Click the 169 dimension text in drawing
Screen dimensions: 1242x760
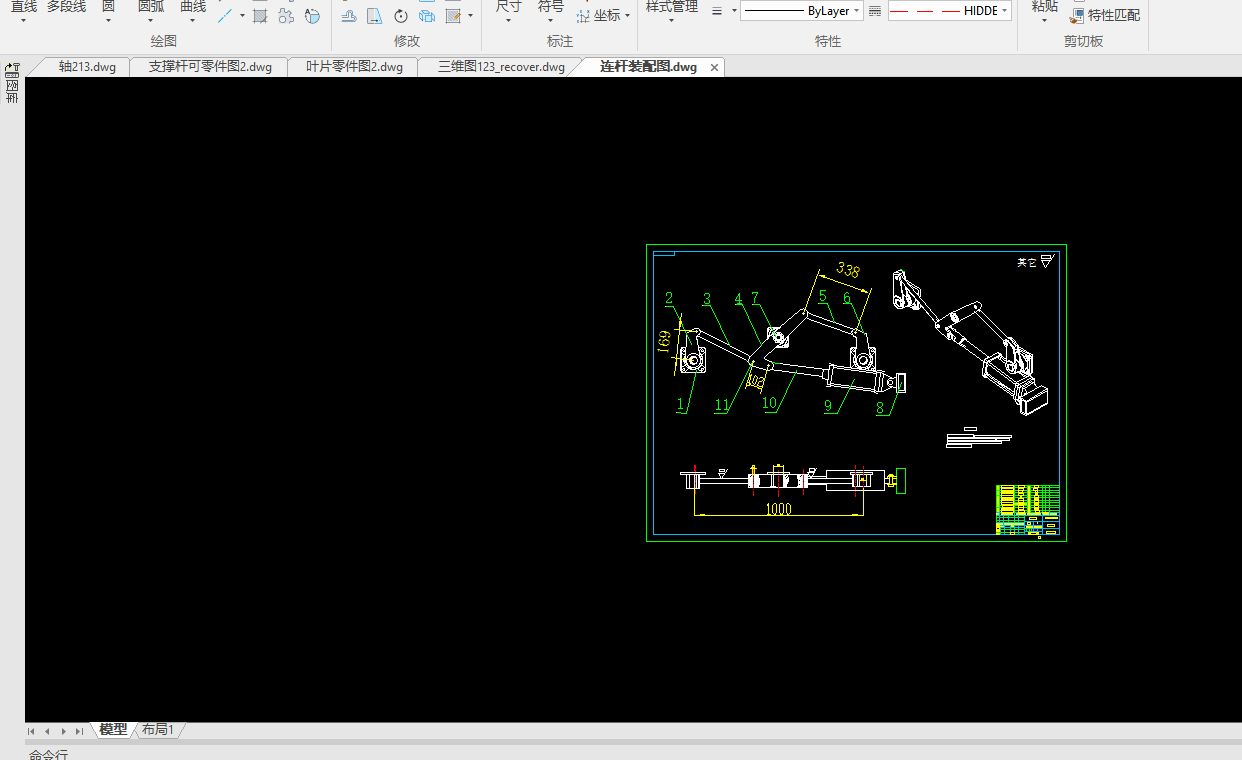664,342
